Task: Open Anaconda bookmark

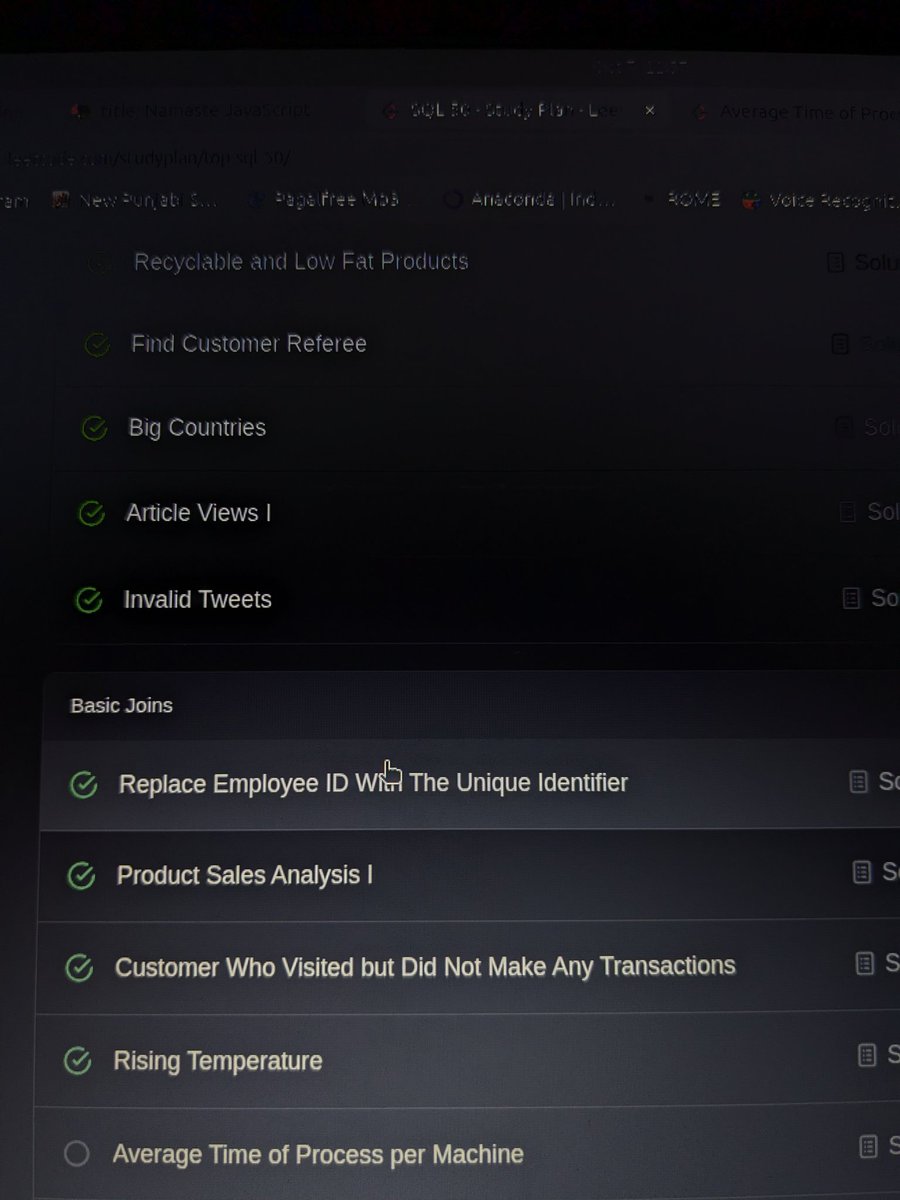Action: [x=530, y=200]
